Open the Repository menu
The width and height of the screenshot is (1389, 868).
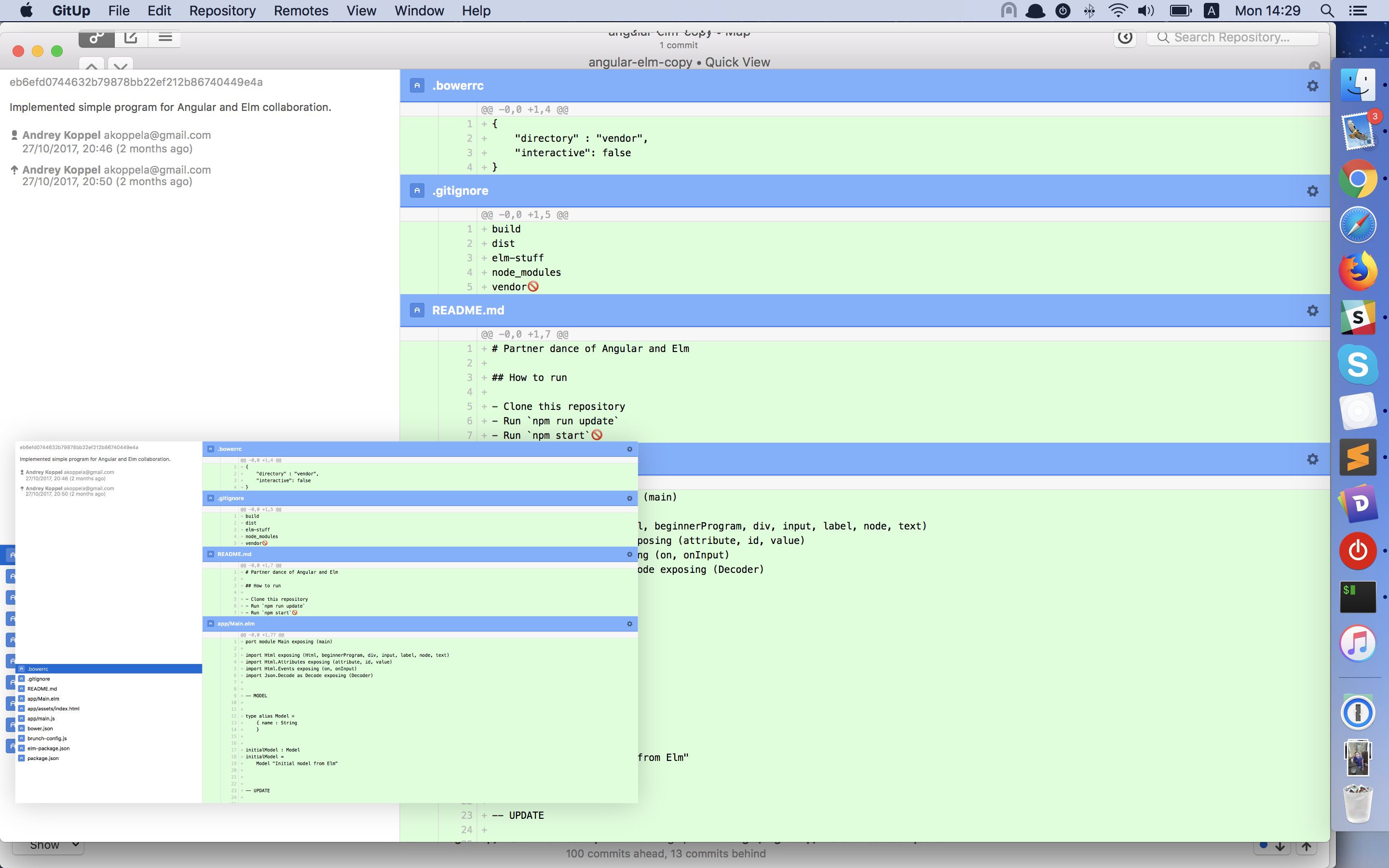click(x=221, y=10)
